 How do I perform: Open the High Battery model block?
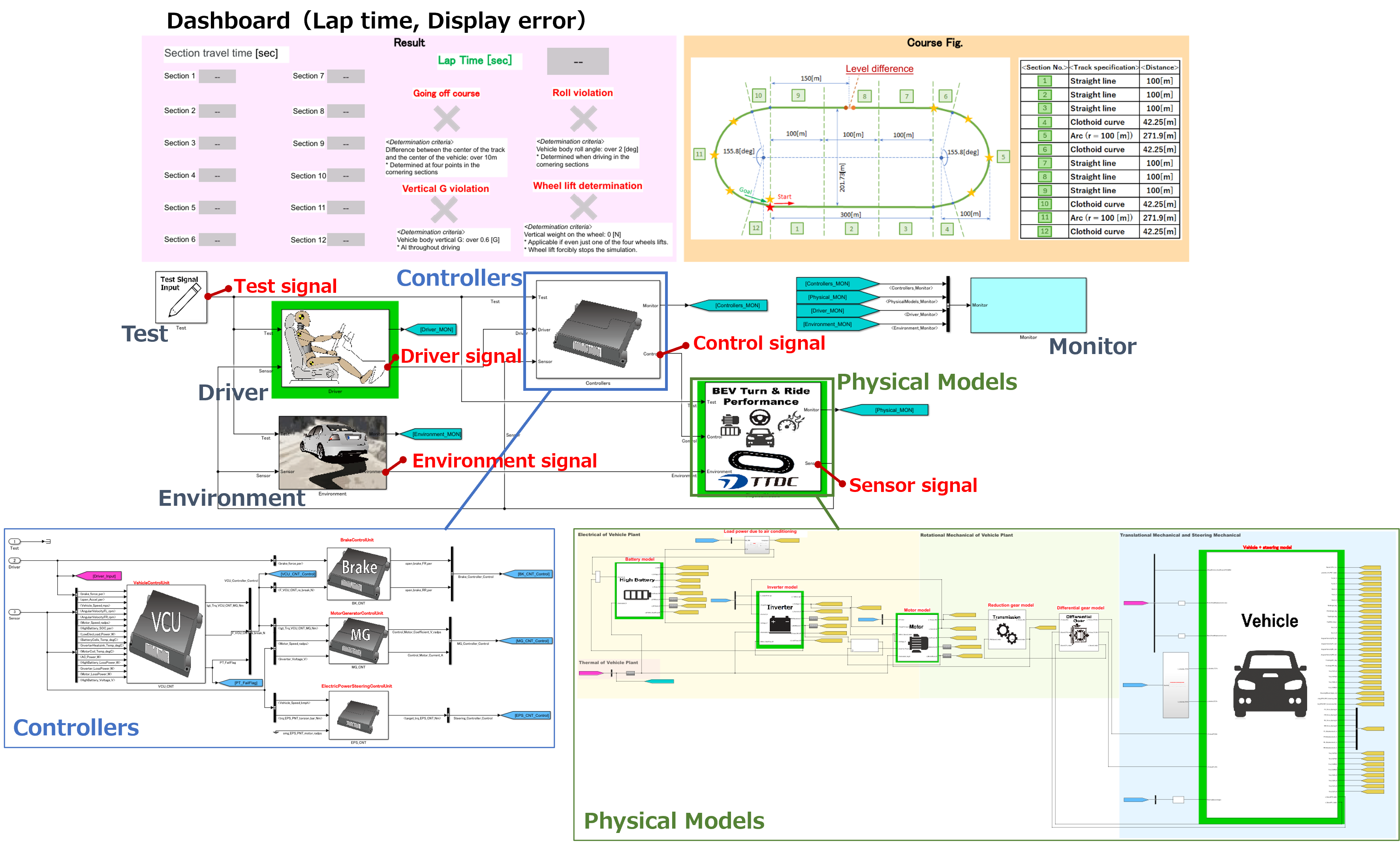tap(639, 591)
